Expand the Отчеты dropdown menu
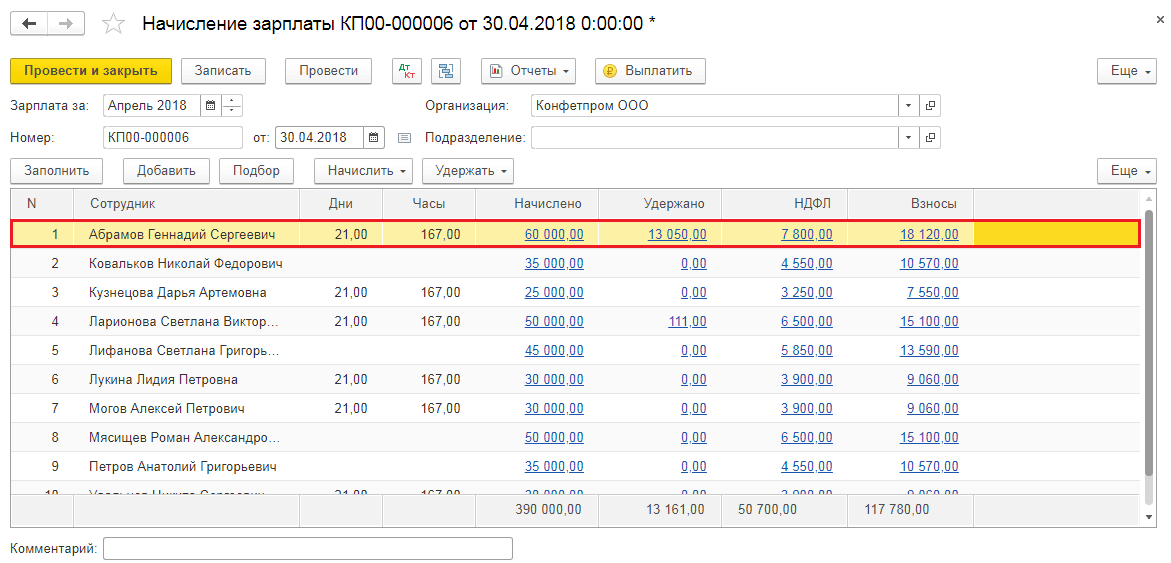Image resolution: width=1171 pixels, height=563 pixels. coord(528,71)
